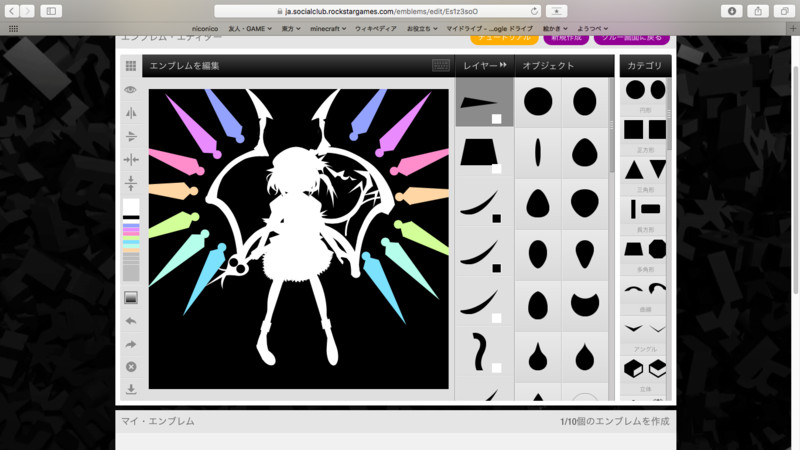800x450 pixels.
Task: Open the white color square on squiggle layer
Action: click(x=496, y=368)
